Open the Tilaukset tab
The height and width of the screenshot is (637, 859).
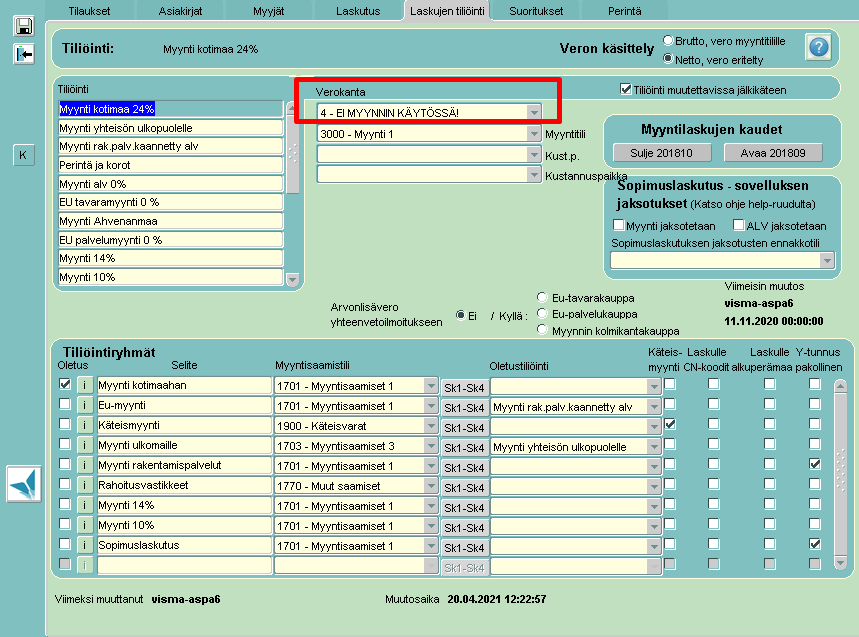click(x=89, y=11)
